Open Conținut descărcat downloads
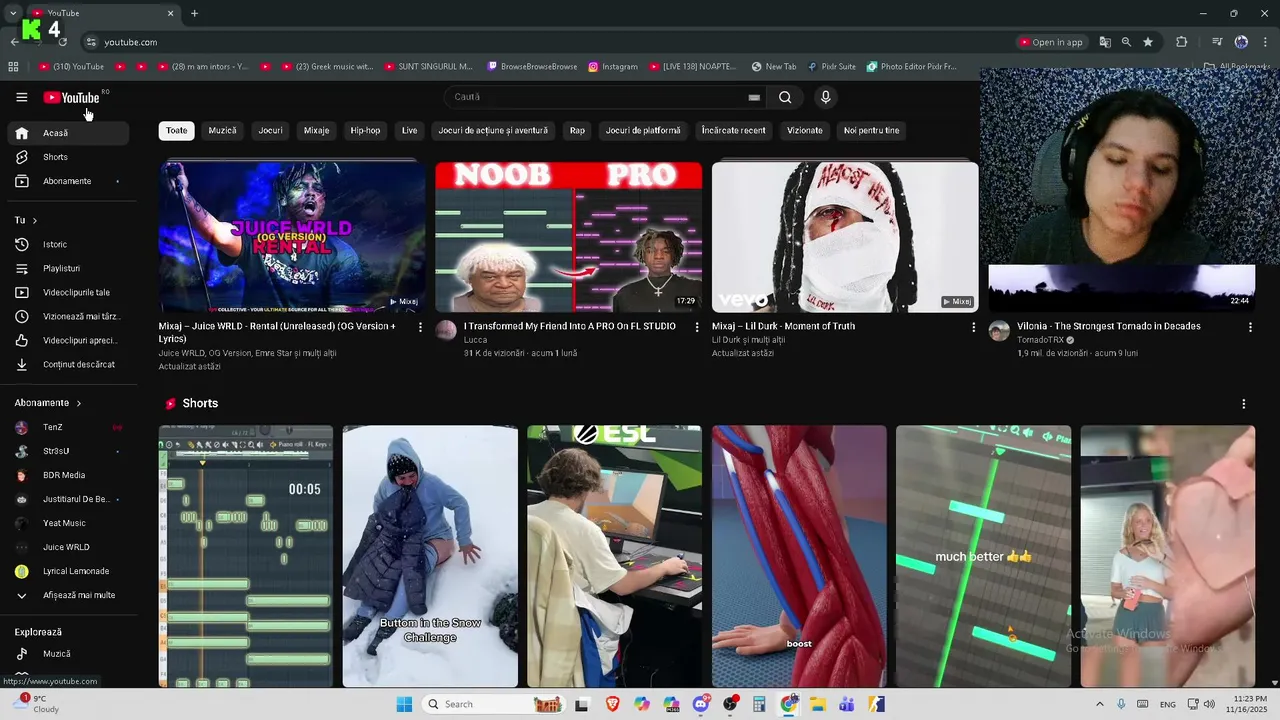This screenshot has height=720, width=1280. pos(69,364)
